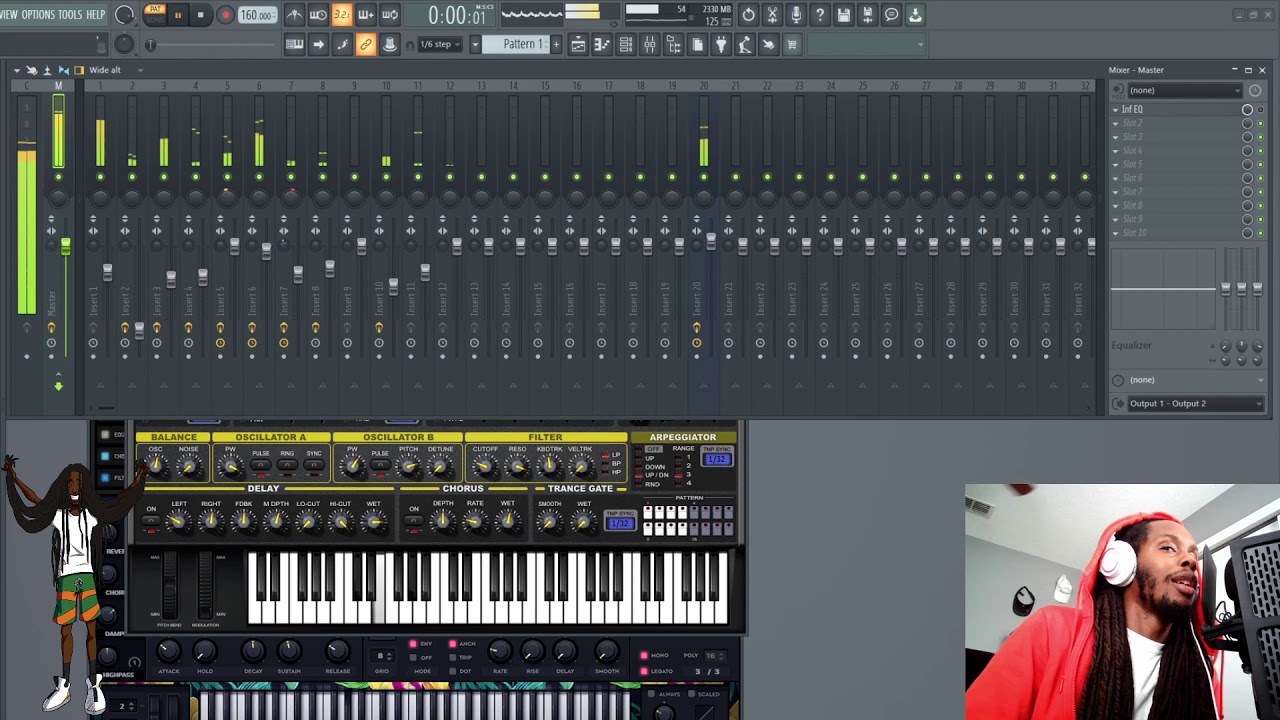Toggle auto-scrolling arrow icon
The width and height of the screenshot is (1280, 720).
pyautogui.click(x=318, y=44)
